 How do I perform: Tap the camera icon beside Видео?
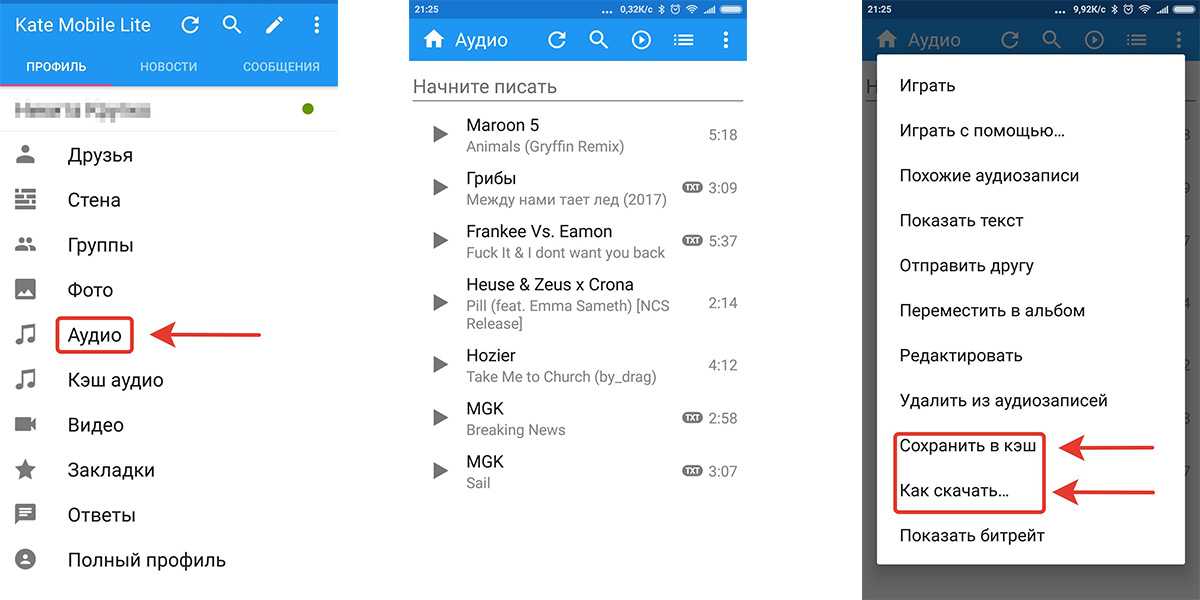coord(25,424)
